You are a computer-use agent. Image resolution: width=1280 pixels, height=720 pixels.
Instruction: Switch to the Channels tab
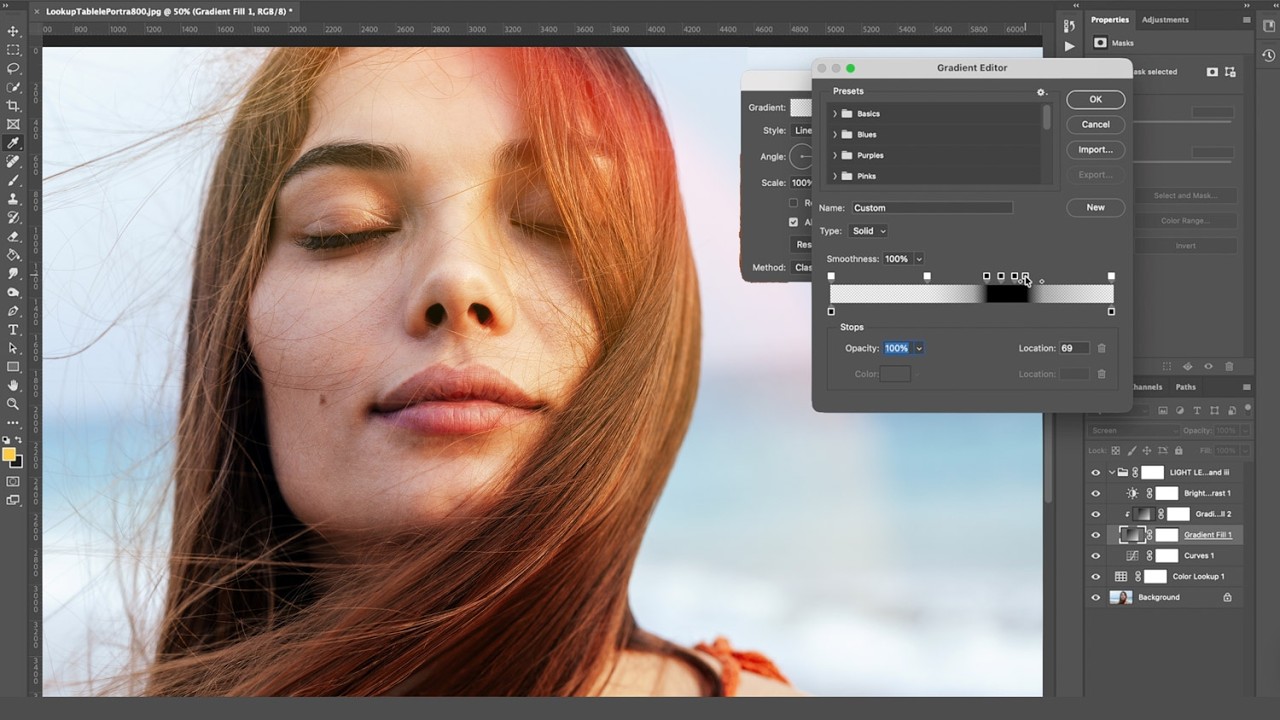(x=1146, y=387)
